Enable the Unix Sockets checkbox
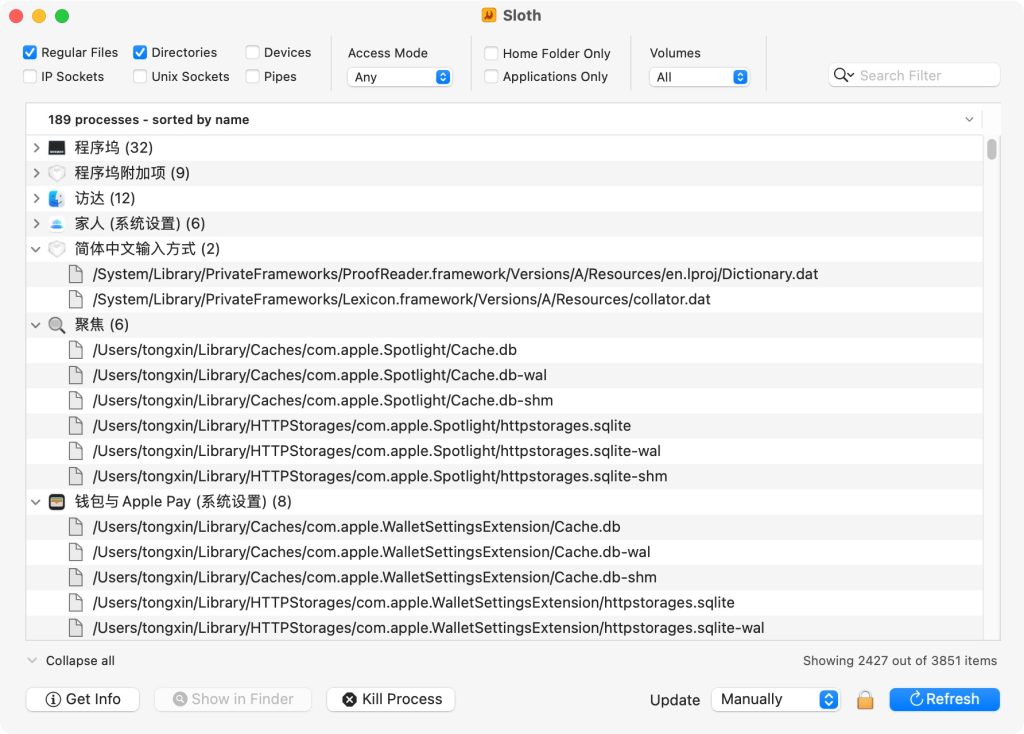1024x734 pixels. pos(140,76)
